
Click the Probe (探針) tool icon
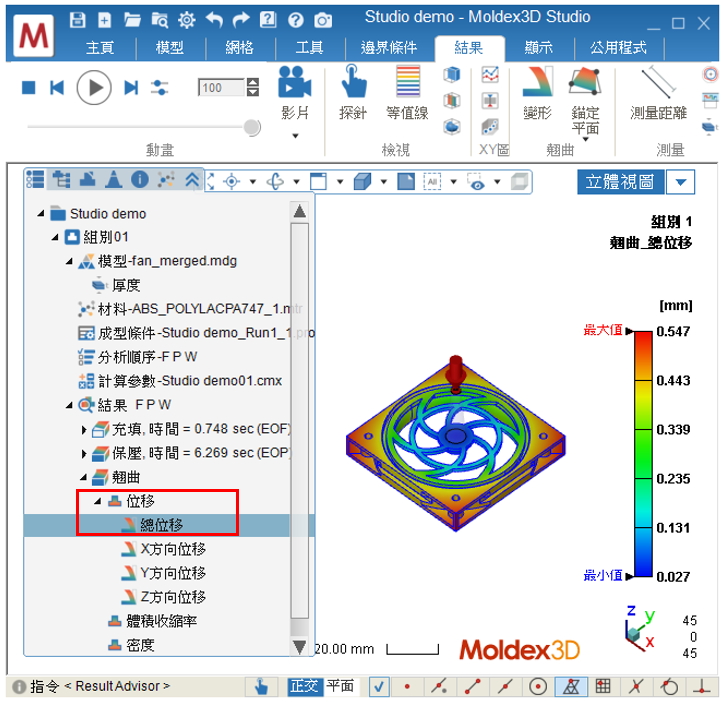[x=353, y=82]
